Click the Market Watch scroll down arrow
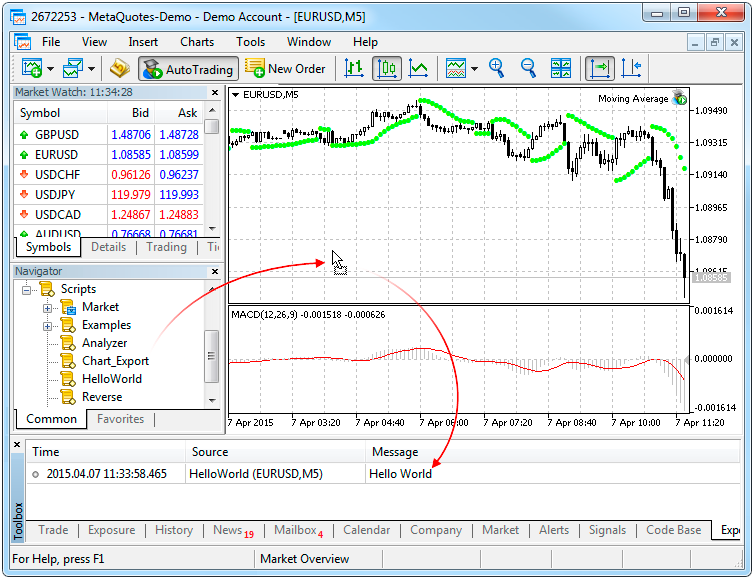 212,229
